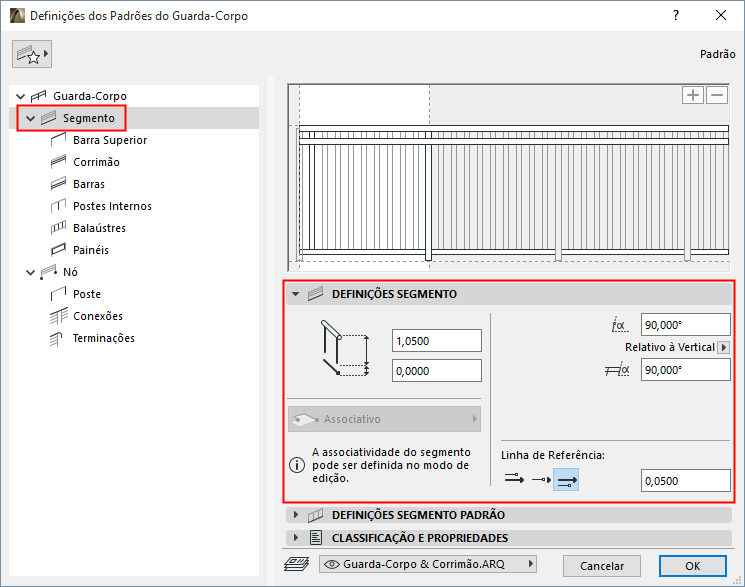This screenshot has width=745, height=587.
Task: Confirm with the OK button
Action: (693, 566)
